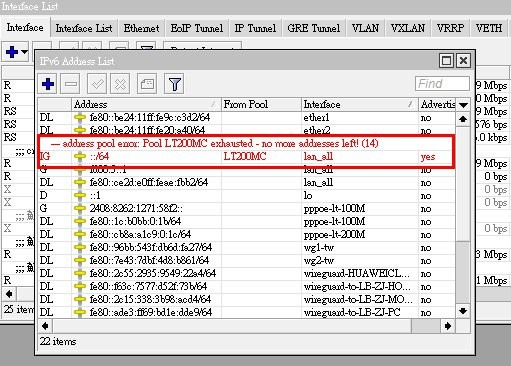Switch to the Interface tab
Image resolution: width=511 pixels, height=366 pixels.
[25, 27]
